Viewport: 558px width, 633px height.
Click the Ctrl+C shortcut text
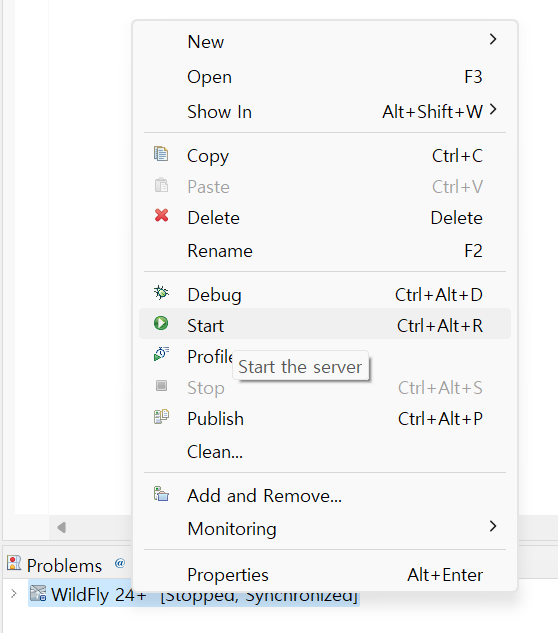(457, 156)
